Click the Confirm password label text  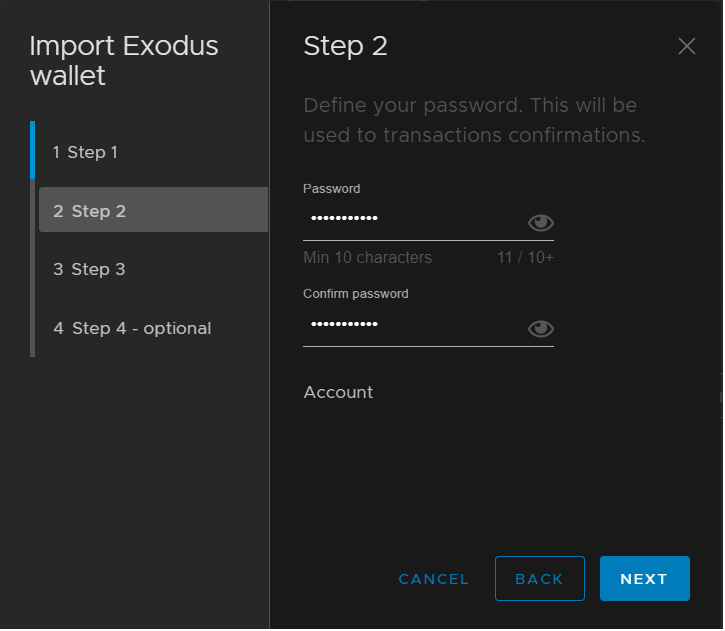pyautogui.click(x=356, y=294)
